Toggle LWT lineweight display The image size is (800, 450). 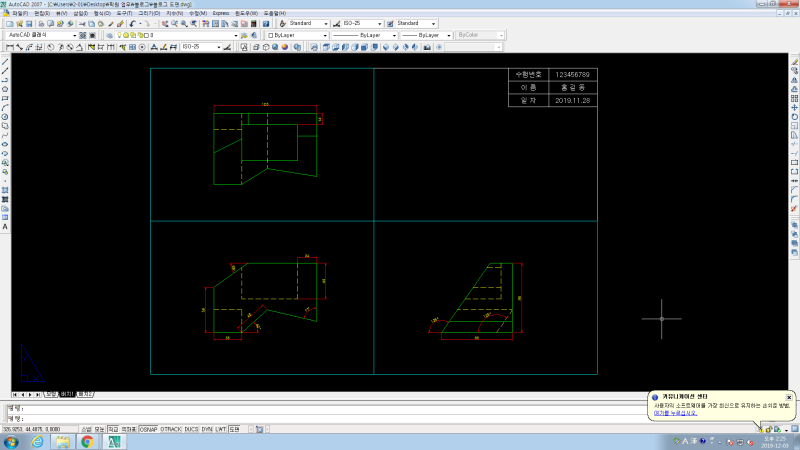(x=219, y=429)
